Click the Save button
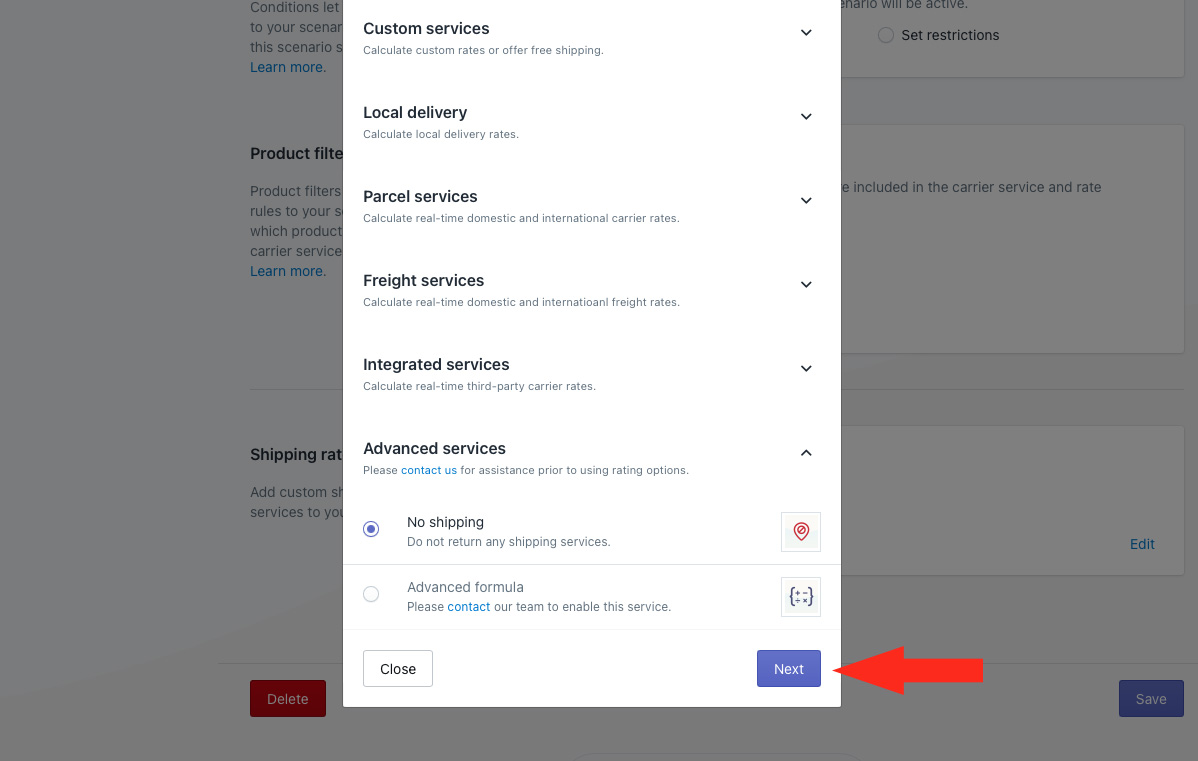The width and height of the screenshot is (1198, 761). (x=1150, y=699)
